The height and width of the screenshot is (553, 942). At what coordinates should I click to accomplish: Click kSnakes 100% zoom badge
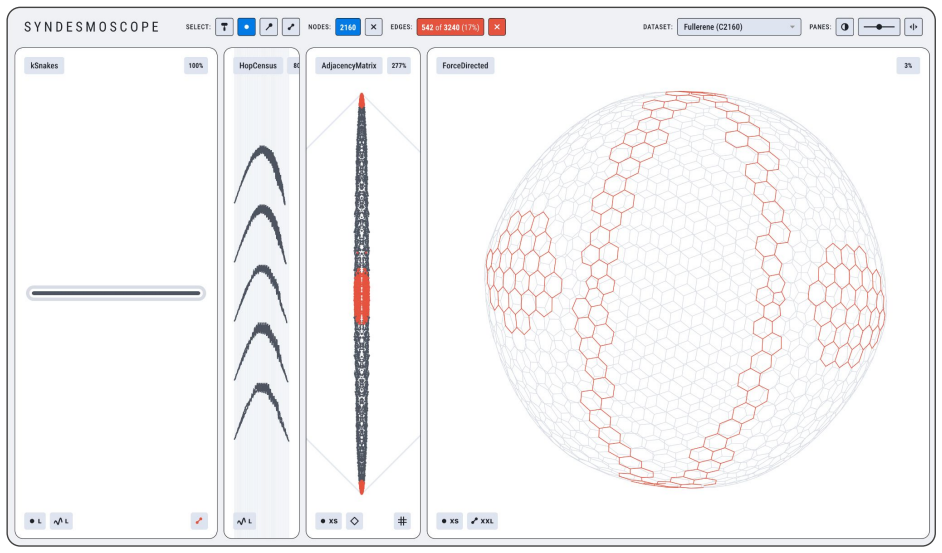tap(196, 66)
